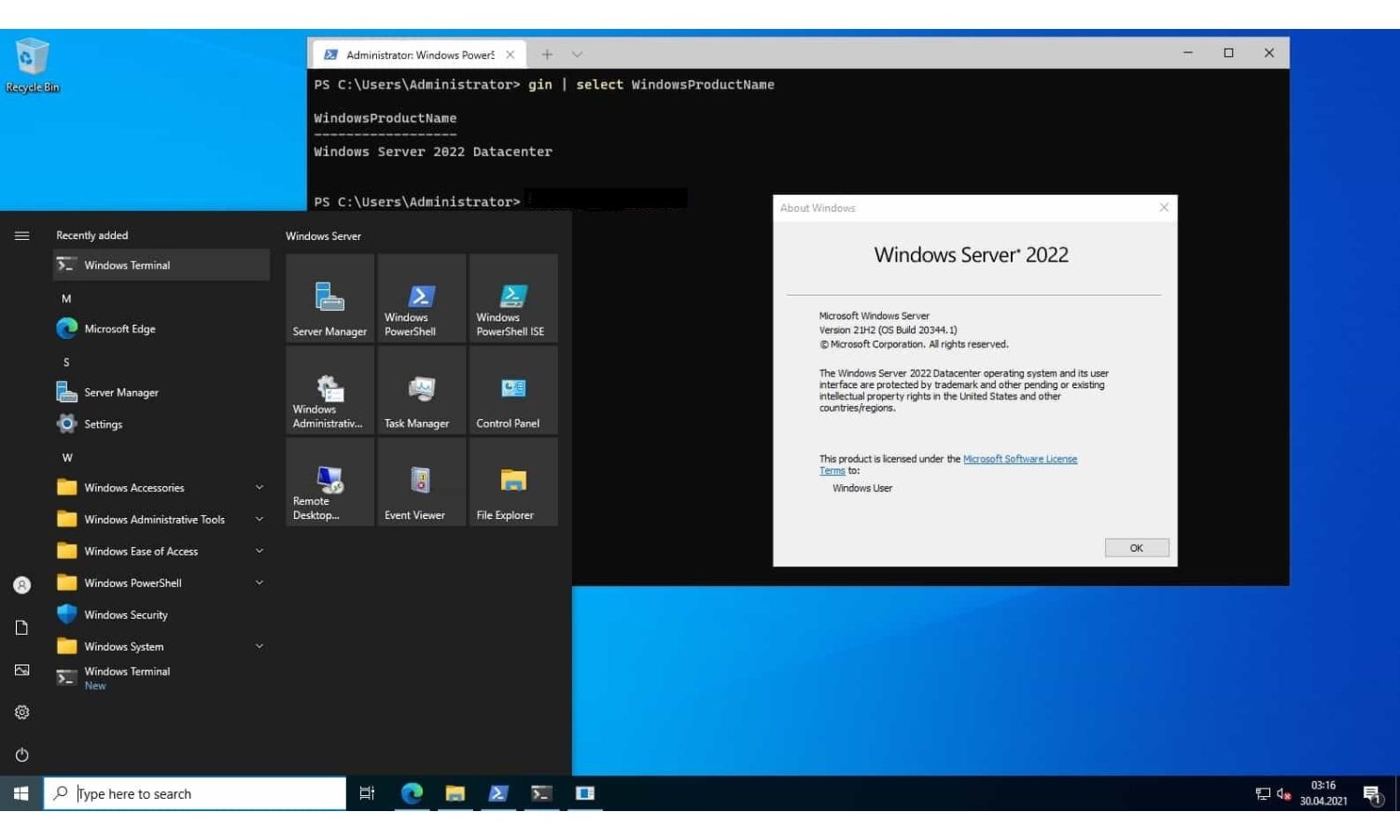Click Recently added header
This screenshot has width=1400, height=840.
click(x=92, y=235)
